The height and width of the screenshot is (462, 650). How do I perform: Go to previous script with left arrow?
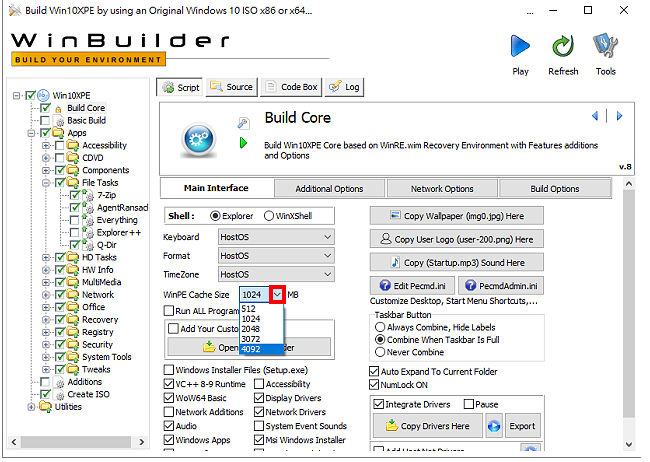click(595, 116)
